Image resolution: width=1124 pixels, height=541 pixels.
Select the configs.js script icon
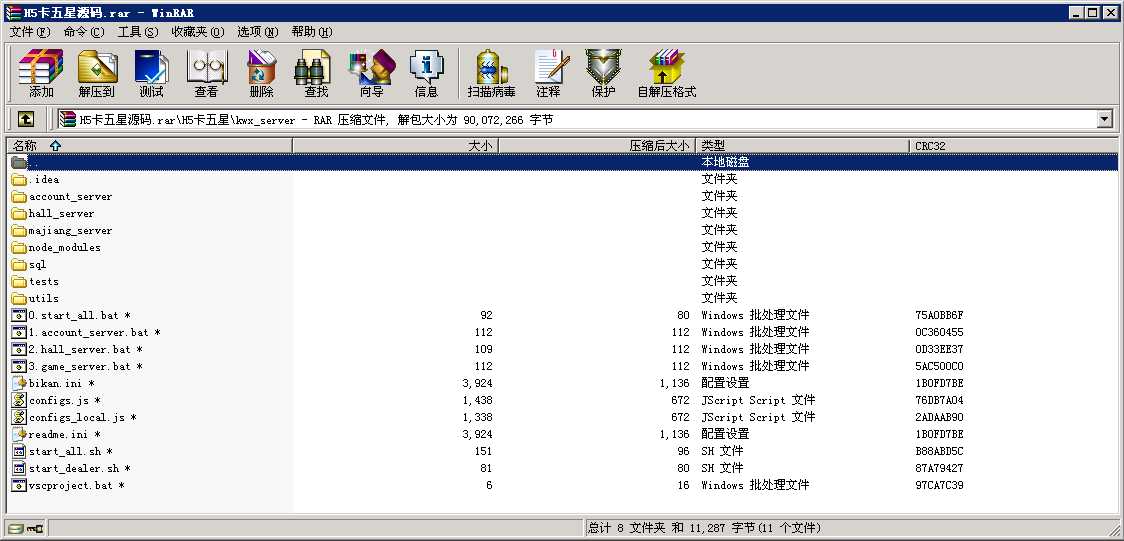click(19, 401)
